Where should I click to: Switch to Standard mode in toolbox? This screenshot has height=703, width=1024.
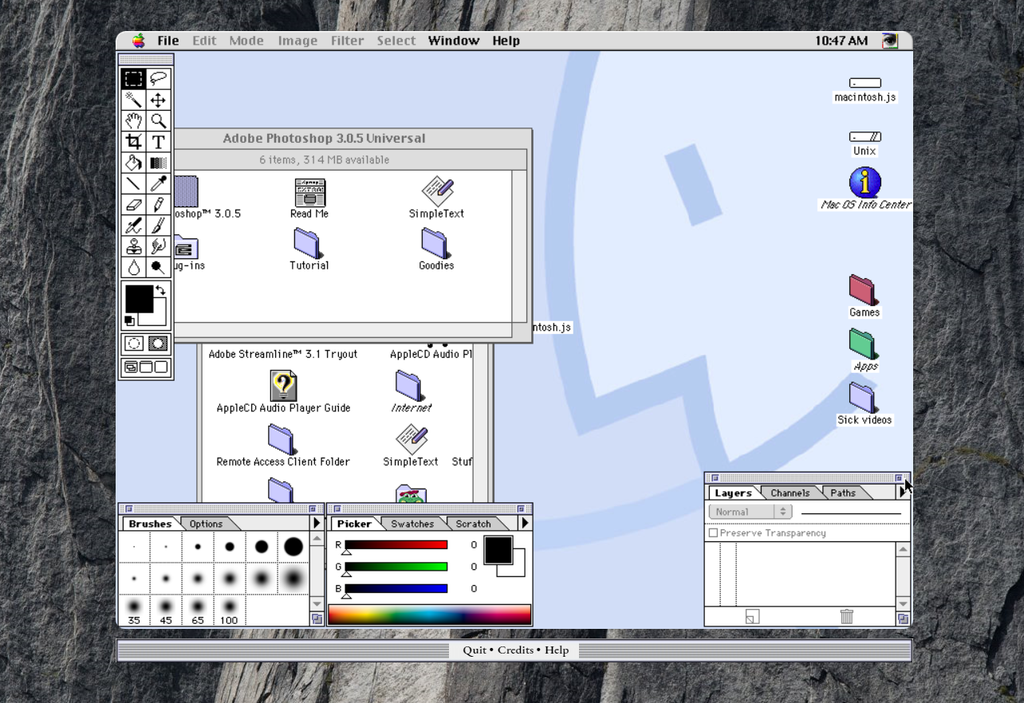134,344
